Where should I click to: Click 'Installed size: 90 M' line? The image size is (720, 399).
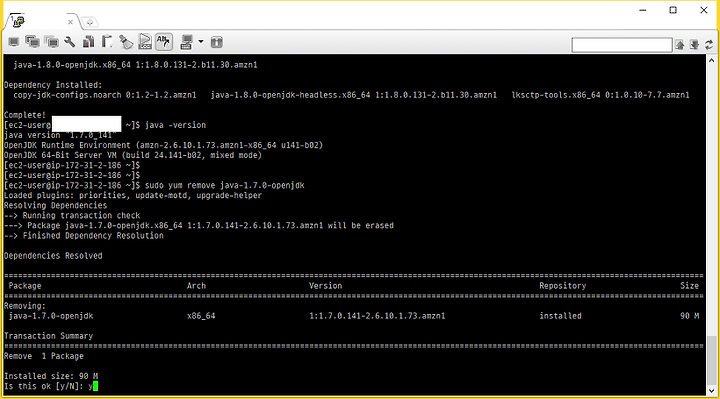(51, 376)
